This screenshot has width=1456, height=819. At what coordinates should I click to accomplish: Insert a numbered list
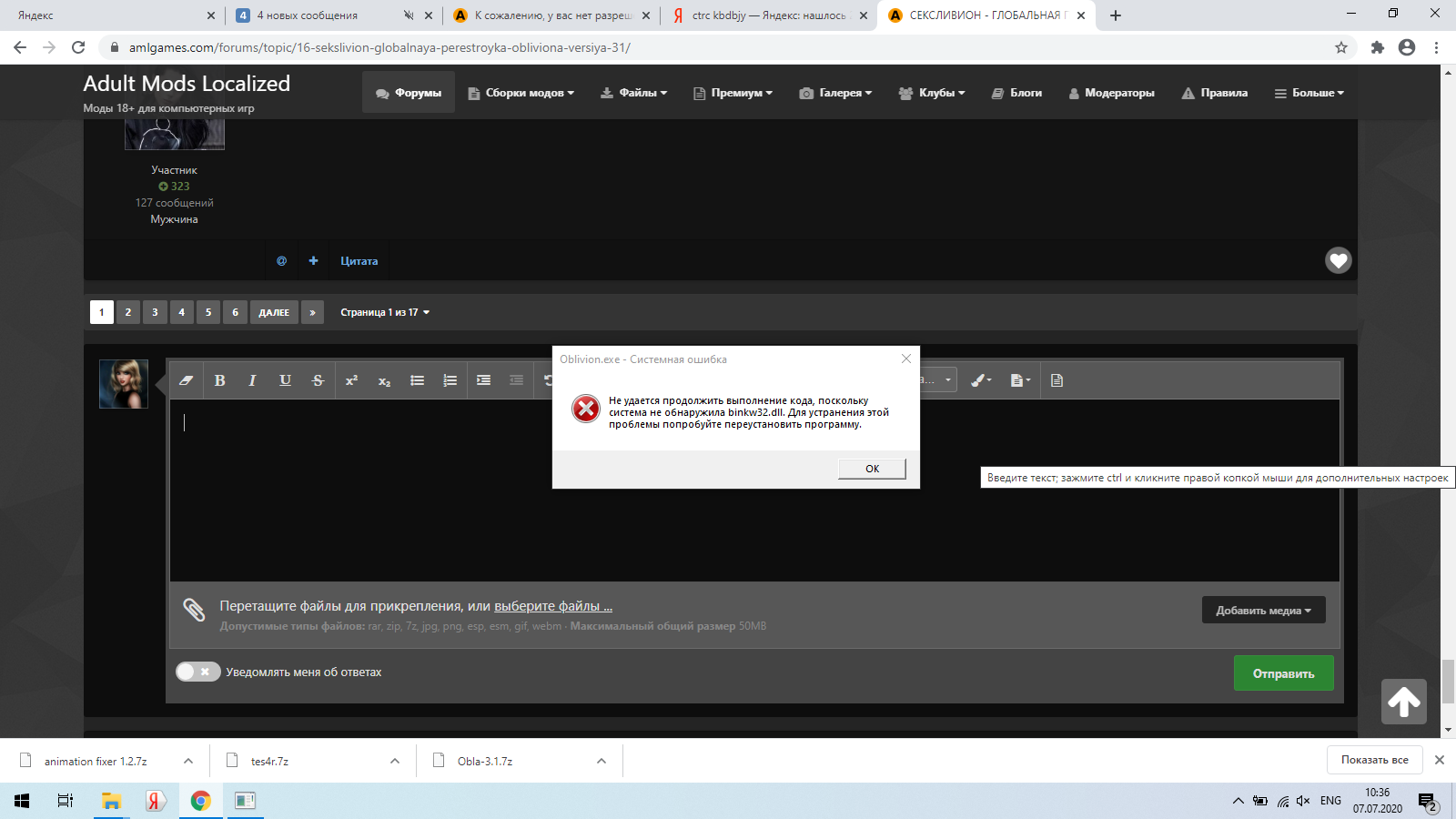tap(450, 380)
